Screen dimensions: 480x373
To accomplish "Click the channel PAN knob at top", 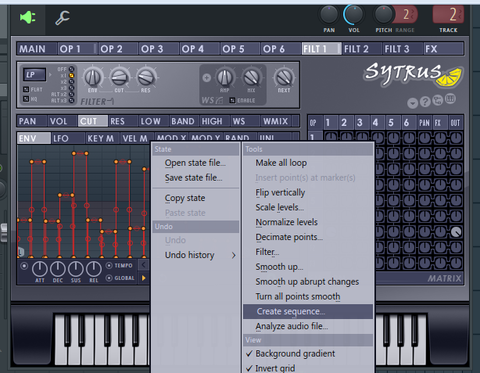I will 329,15.
